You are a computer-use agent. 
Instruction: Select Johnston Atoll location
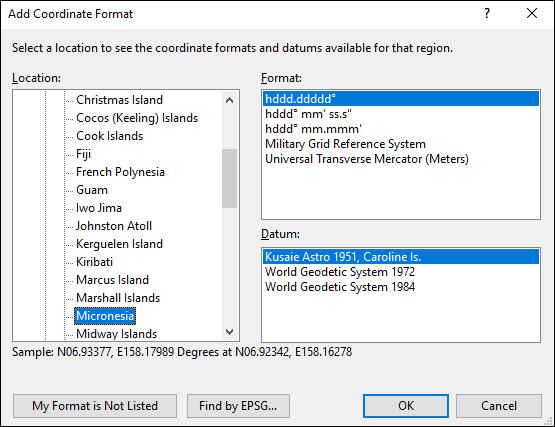coord(114,226)
